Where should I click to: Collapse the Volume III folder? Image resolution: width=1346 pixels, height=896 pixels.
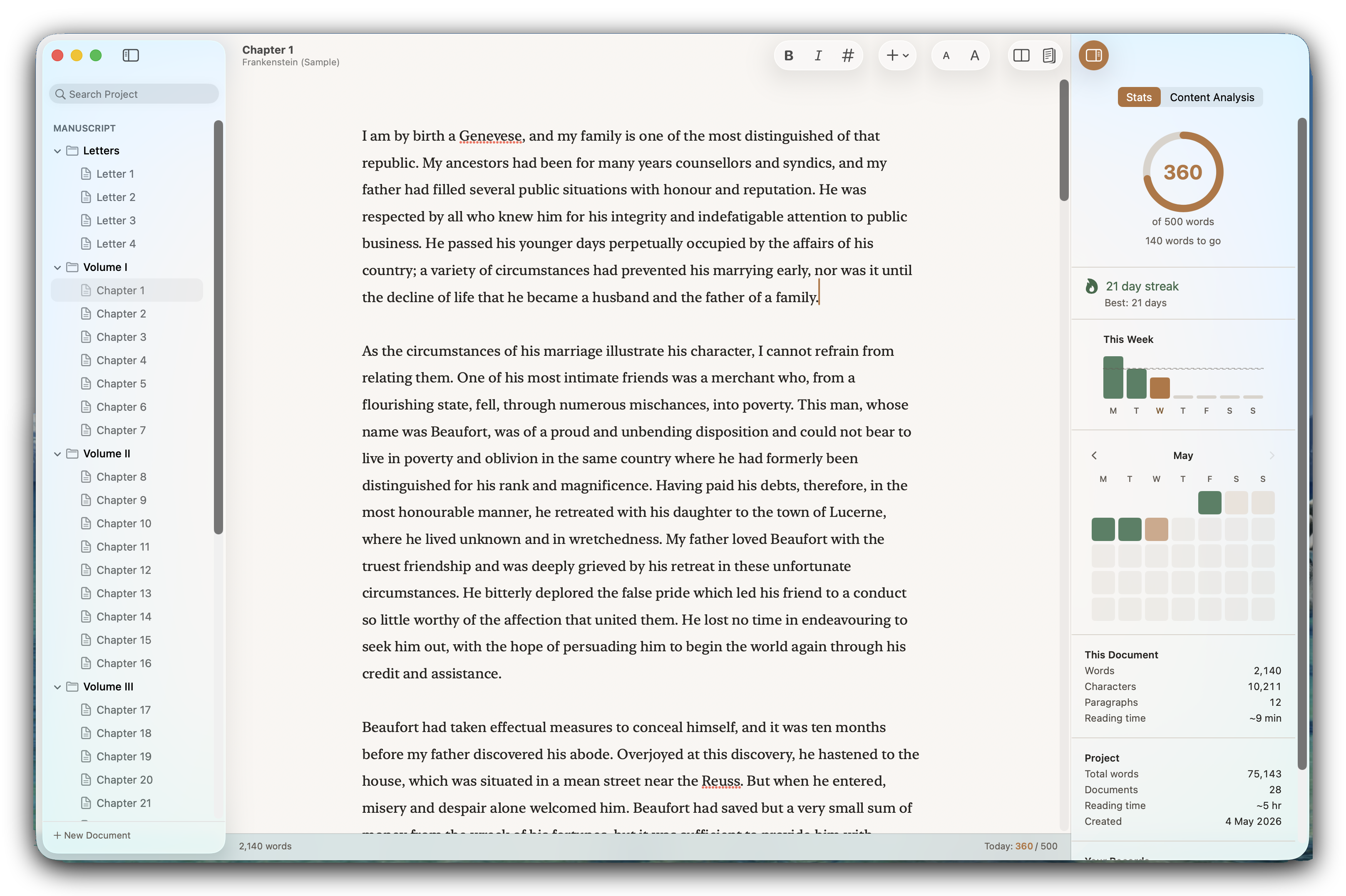point(57,687)
